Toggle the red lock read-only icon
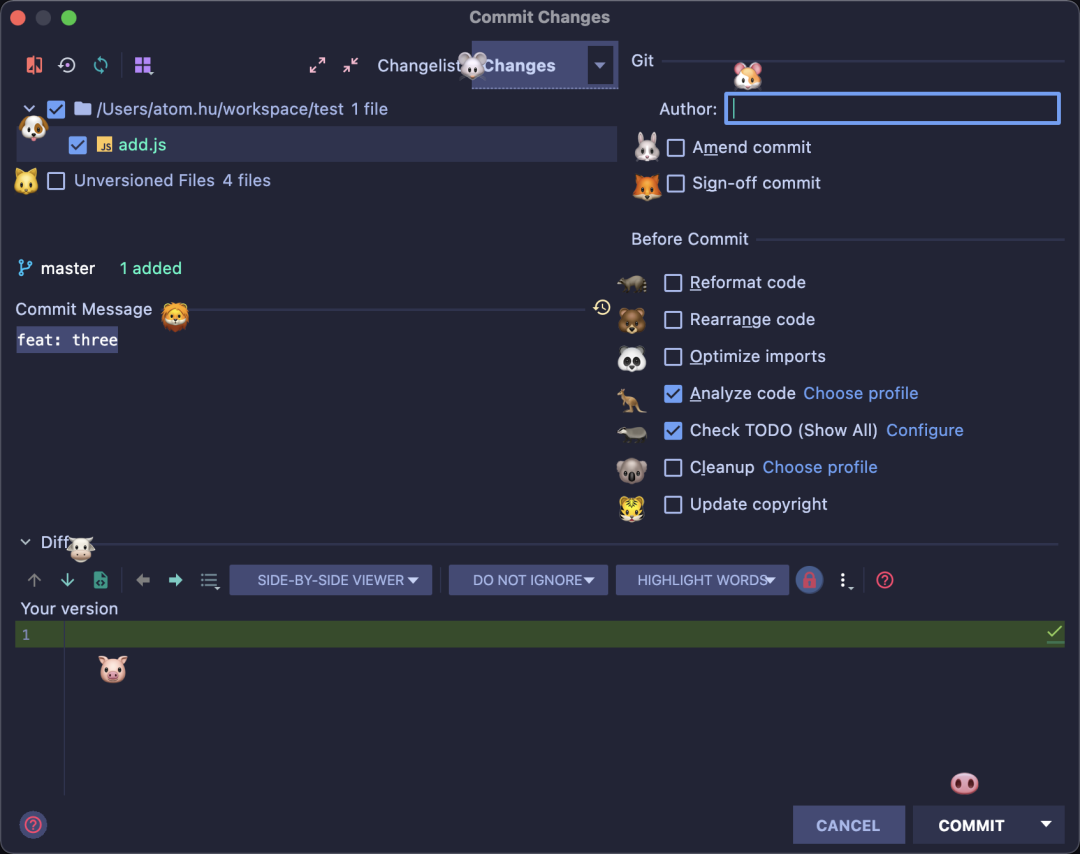 click(809, 580)
